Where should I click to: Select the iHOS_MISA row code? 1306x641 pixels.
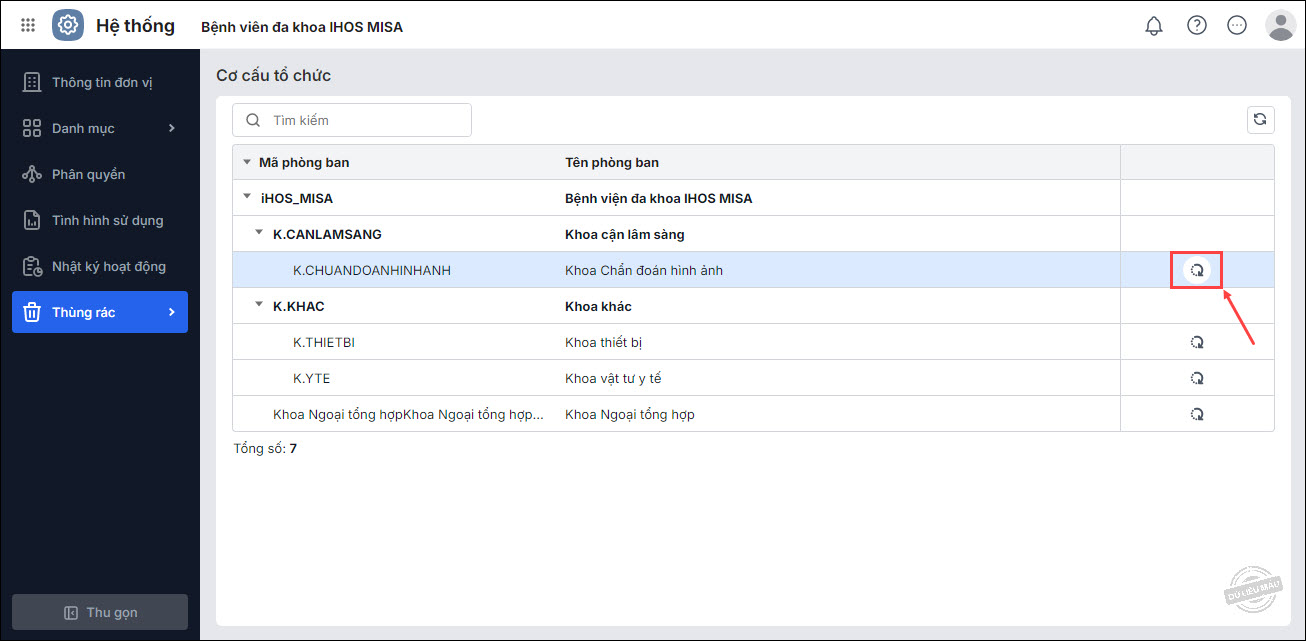coord(297,198)
